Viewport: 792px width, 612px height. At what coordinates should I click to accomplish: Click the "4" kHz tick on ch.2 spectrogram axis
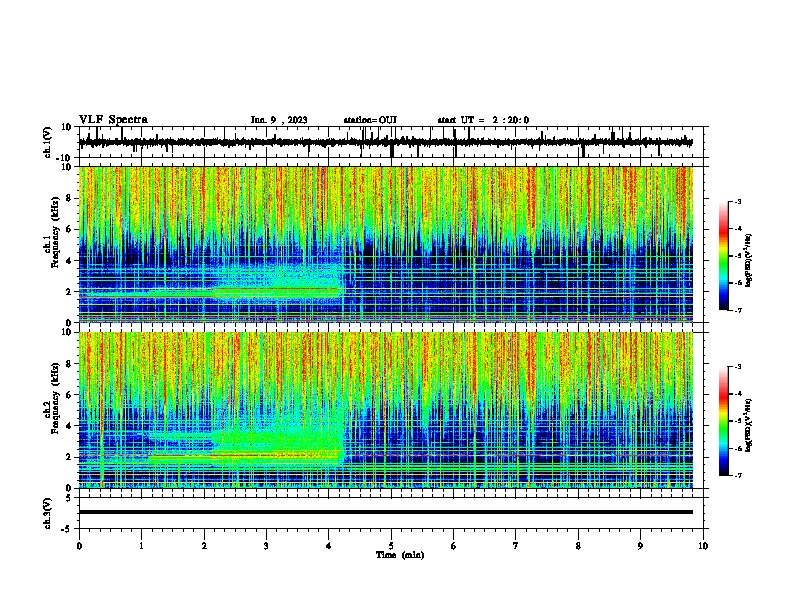[x=70, y=426]
